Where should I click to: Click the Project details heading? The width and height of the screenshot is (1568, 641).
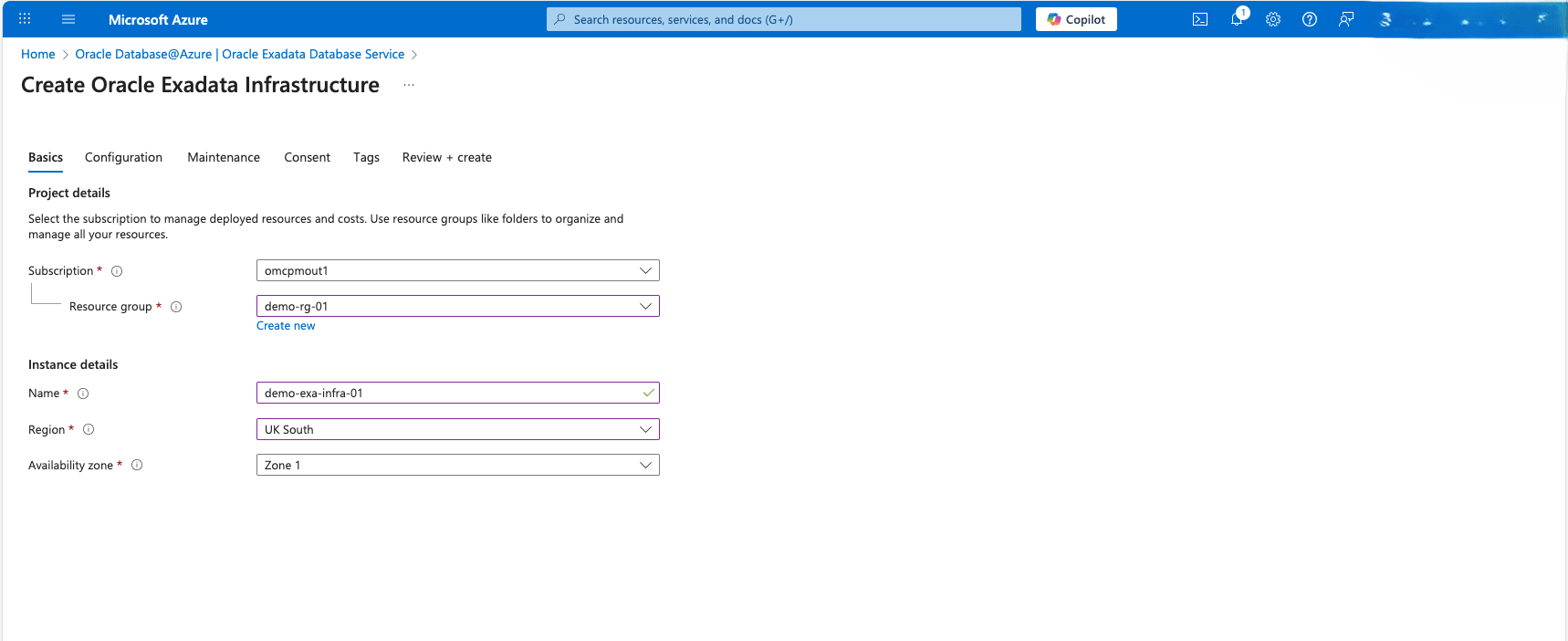69,193
